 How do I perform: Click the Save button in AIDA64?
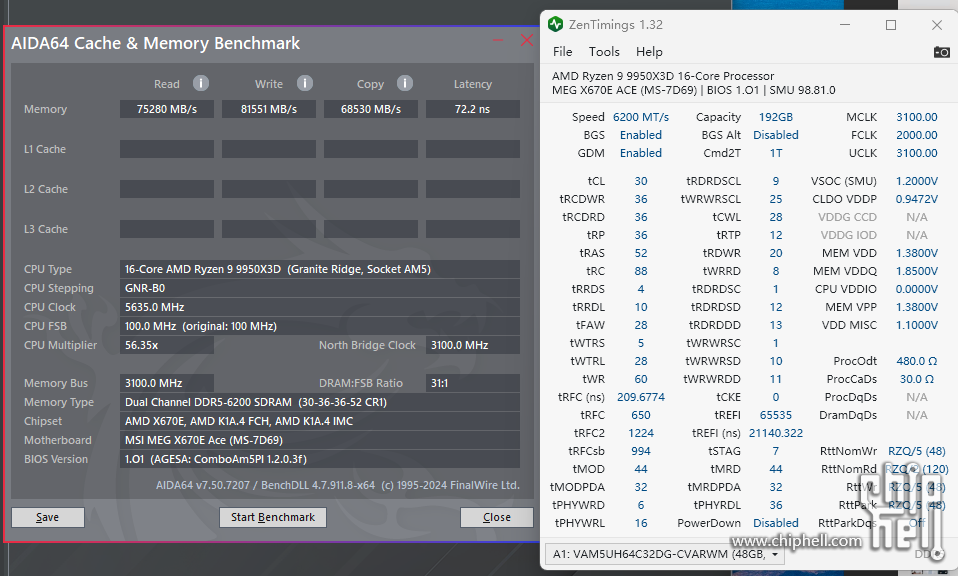(x=48, y=517)
